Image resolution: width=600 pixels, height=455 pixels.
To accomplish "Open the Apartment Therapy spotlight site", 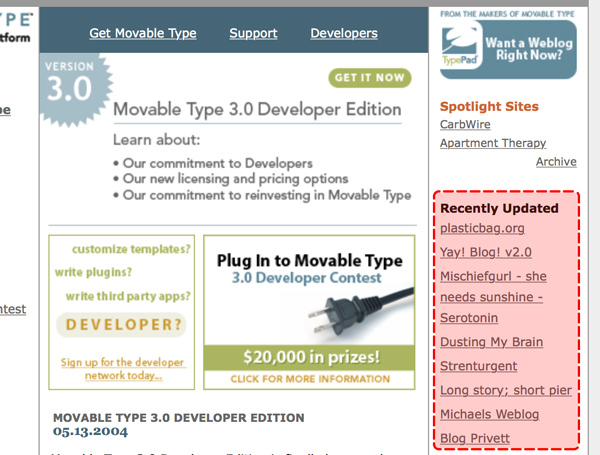I will (x=493, y=143).
